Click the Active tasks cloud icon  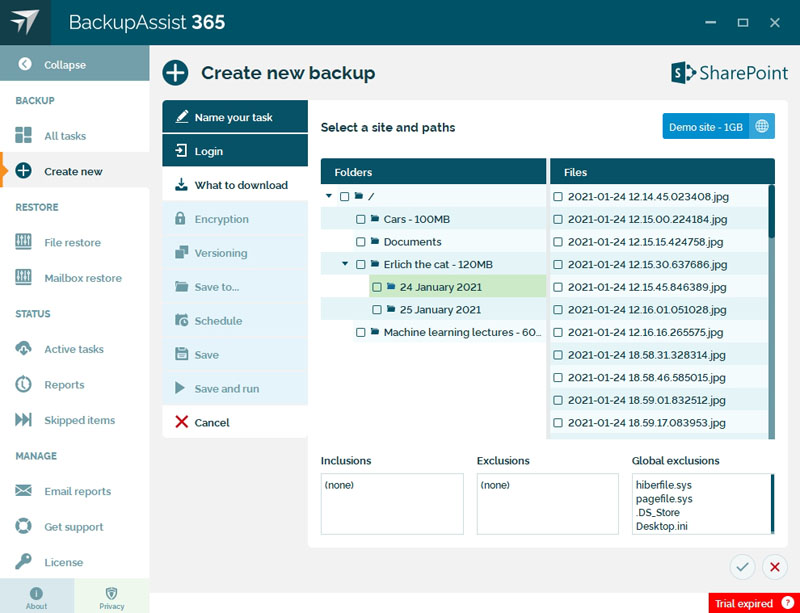(x=23, y=349)
